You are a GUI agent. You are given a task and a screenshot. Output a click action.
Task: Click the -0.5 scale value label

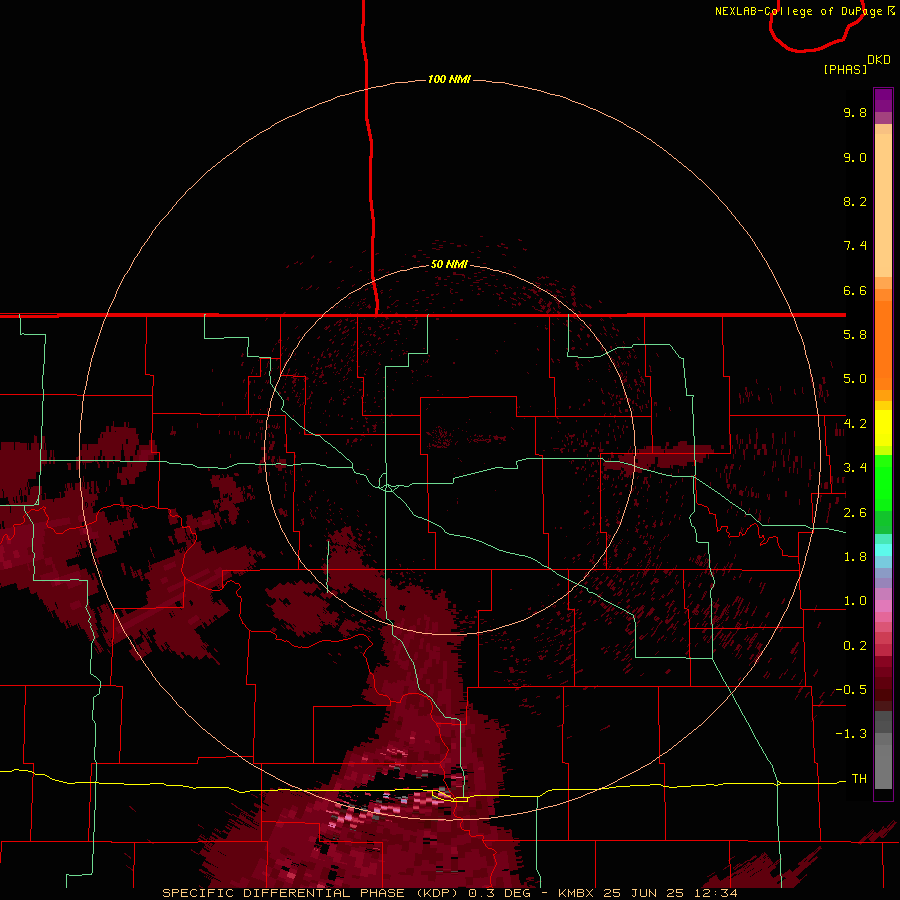851,690
